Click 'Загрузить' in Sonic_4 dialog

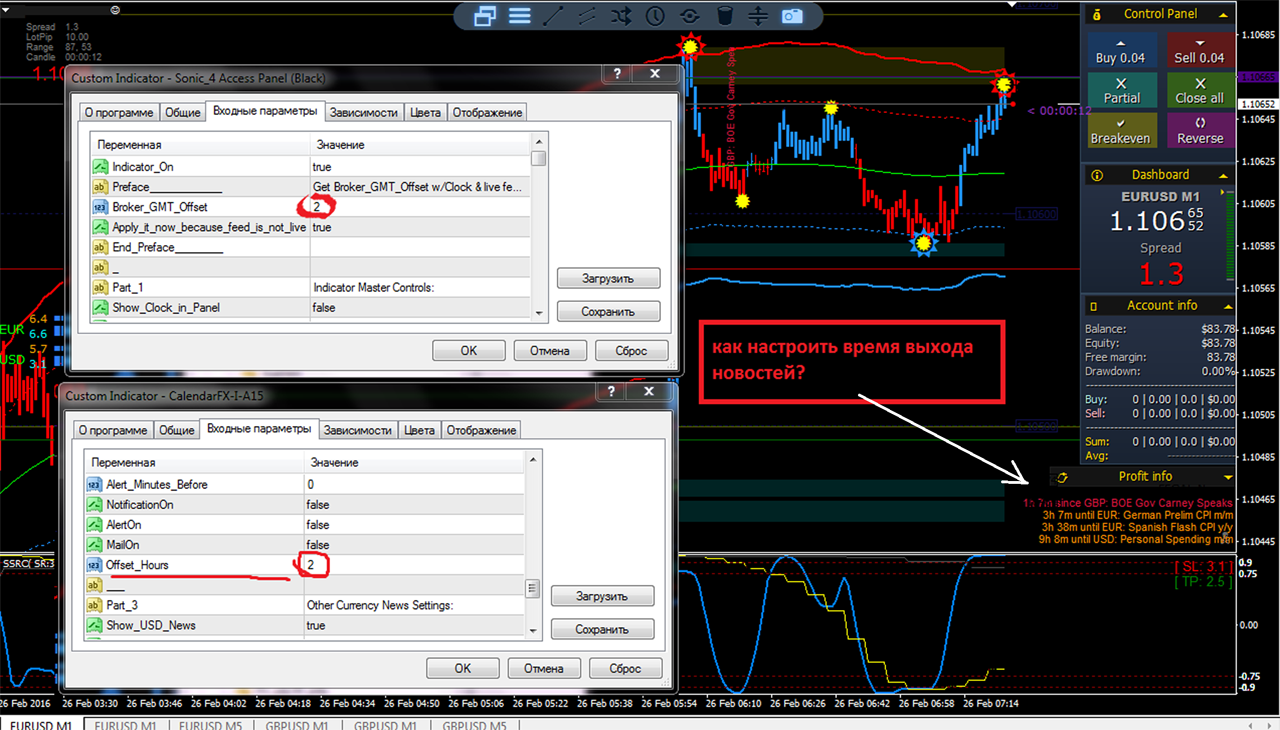608,278
